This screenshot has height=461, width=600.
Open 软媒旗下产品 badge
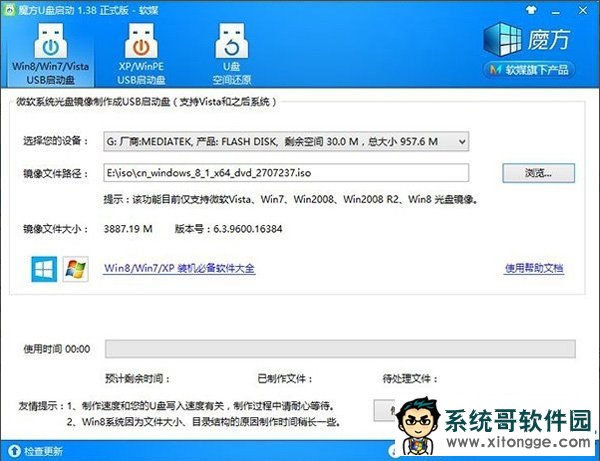click(530, 70)
